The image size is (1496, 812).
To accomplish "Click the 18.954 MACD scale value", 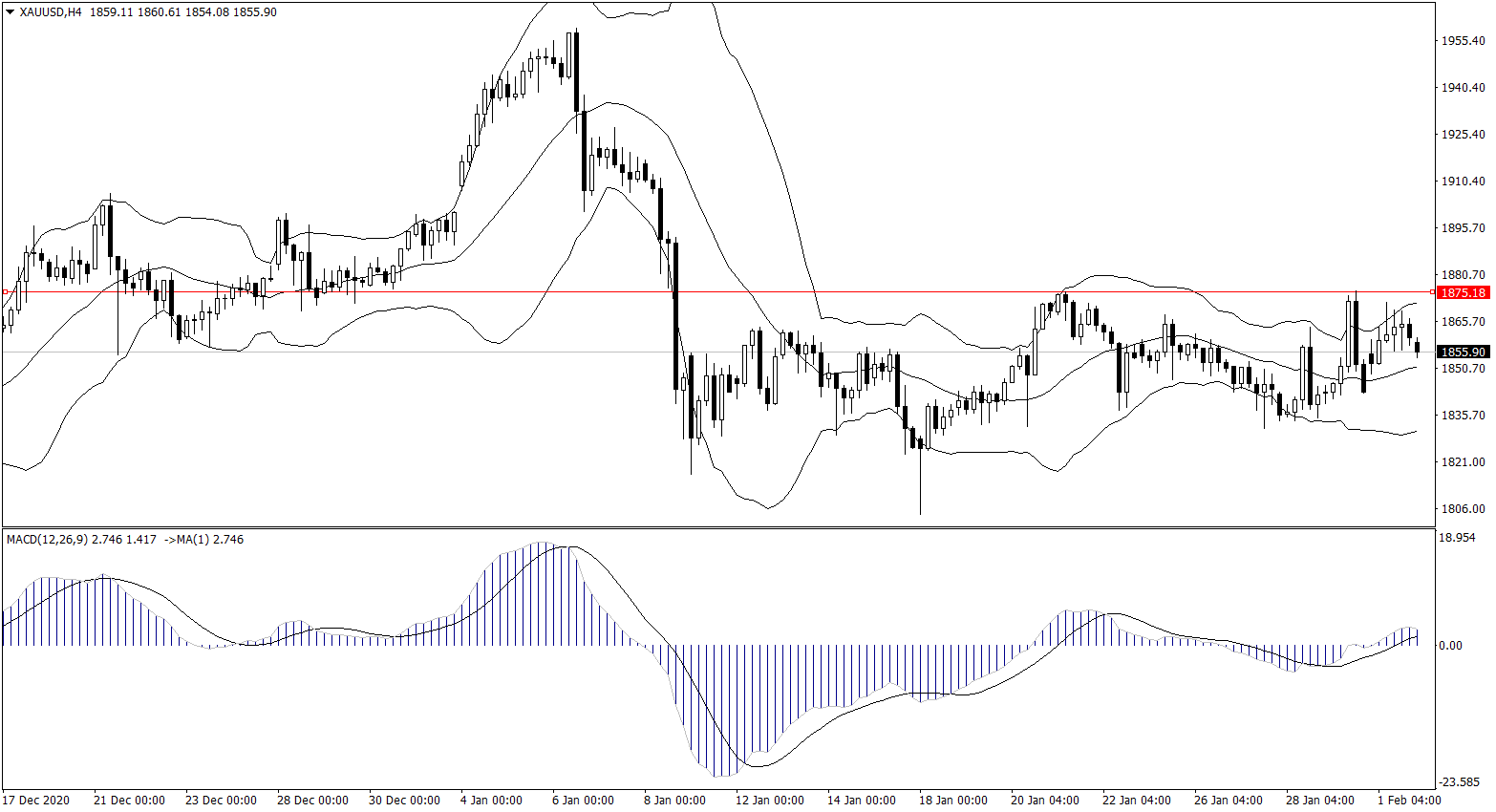I will pos(1457,539).
